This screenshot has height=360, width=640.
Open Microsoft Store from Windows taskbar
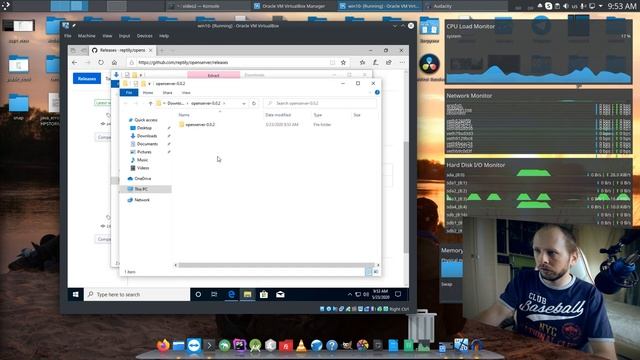pyautogui.click(x=264, y=294)
